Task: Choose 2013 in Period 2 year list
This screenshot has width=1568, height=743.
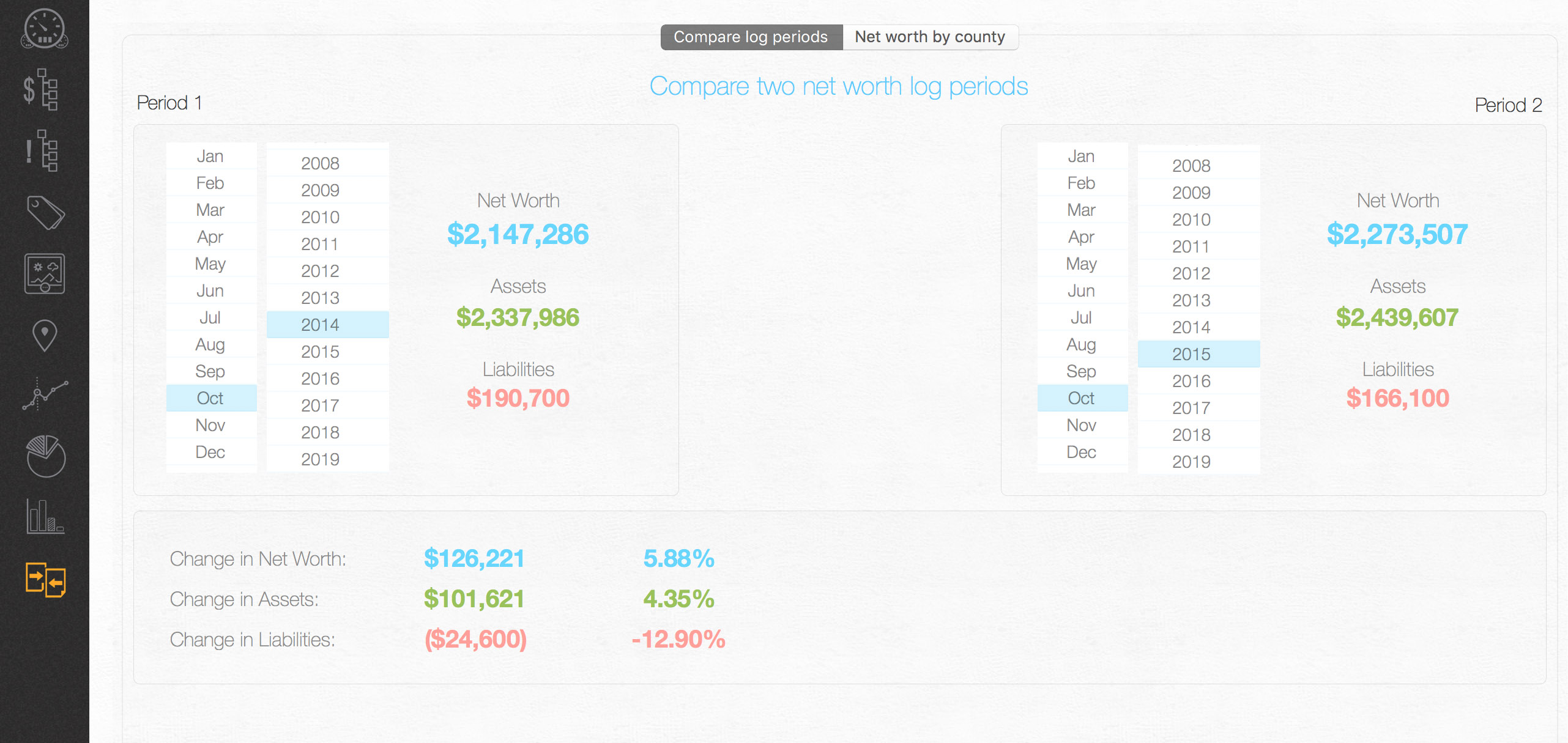Action: coord(1198,300)
